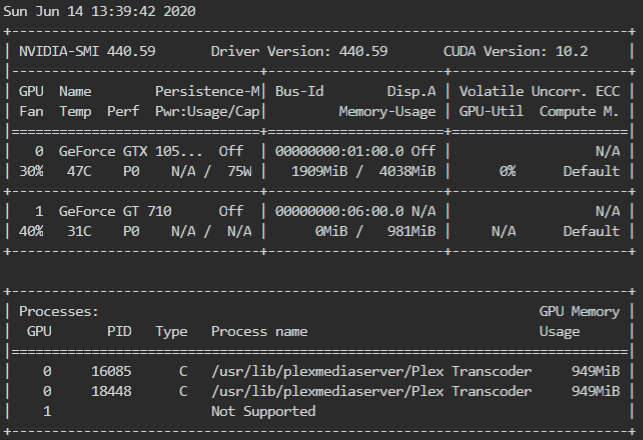The width and height of the screenshot is (643, 440).
Task: Click the Persistence-M column header
Action: pos(207,91)
